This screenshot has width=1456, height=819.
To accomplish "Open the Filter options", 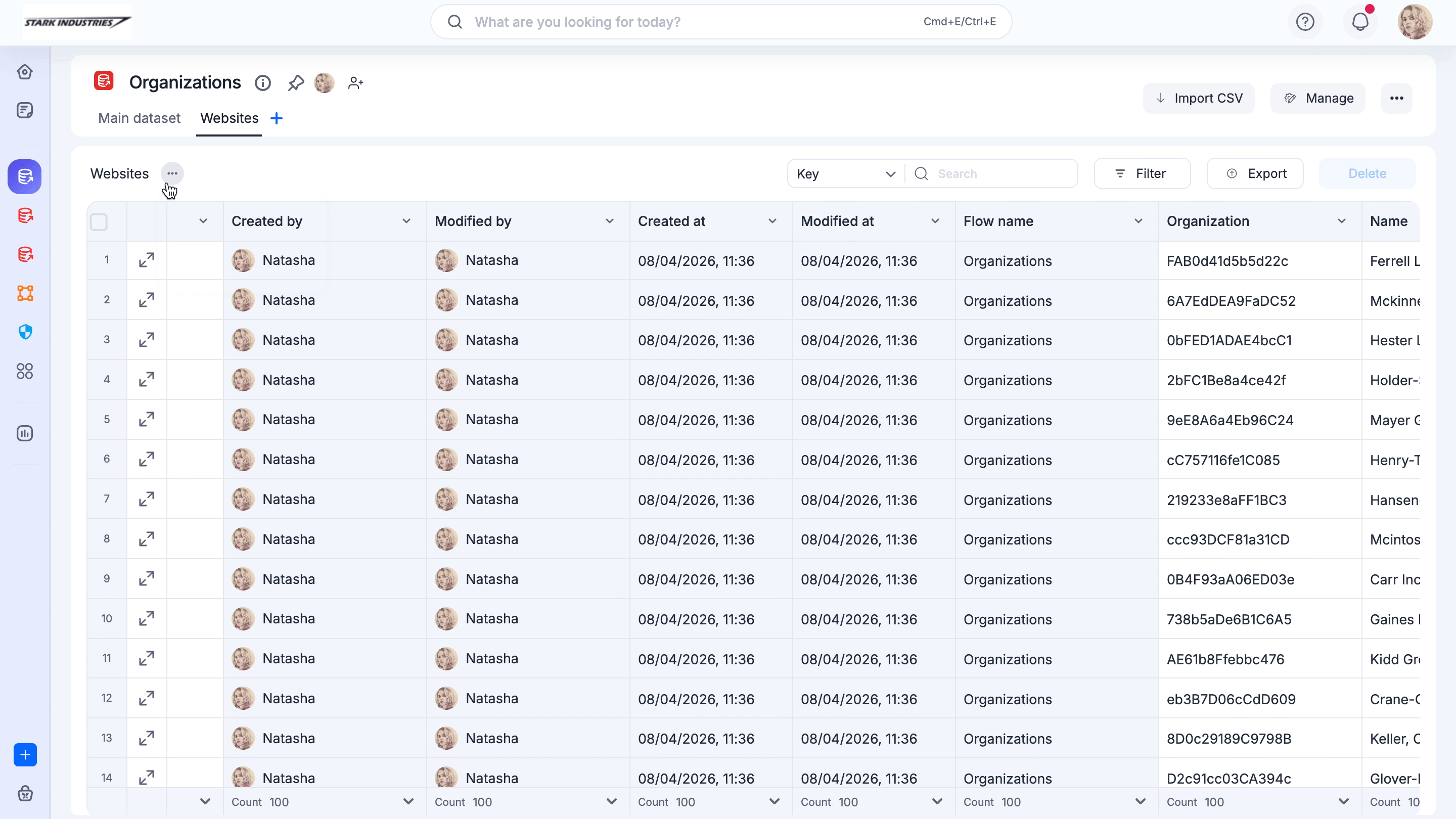I will pos(1142,173).
